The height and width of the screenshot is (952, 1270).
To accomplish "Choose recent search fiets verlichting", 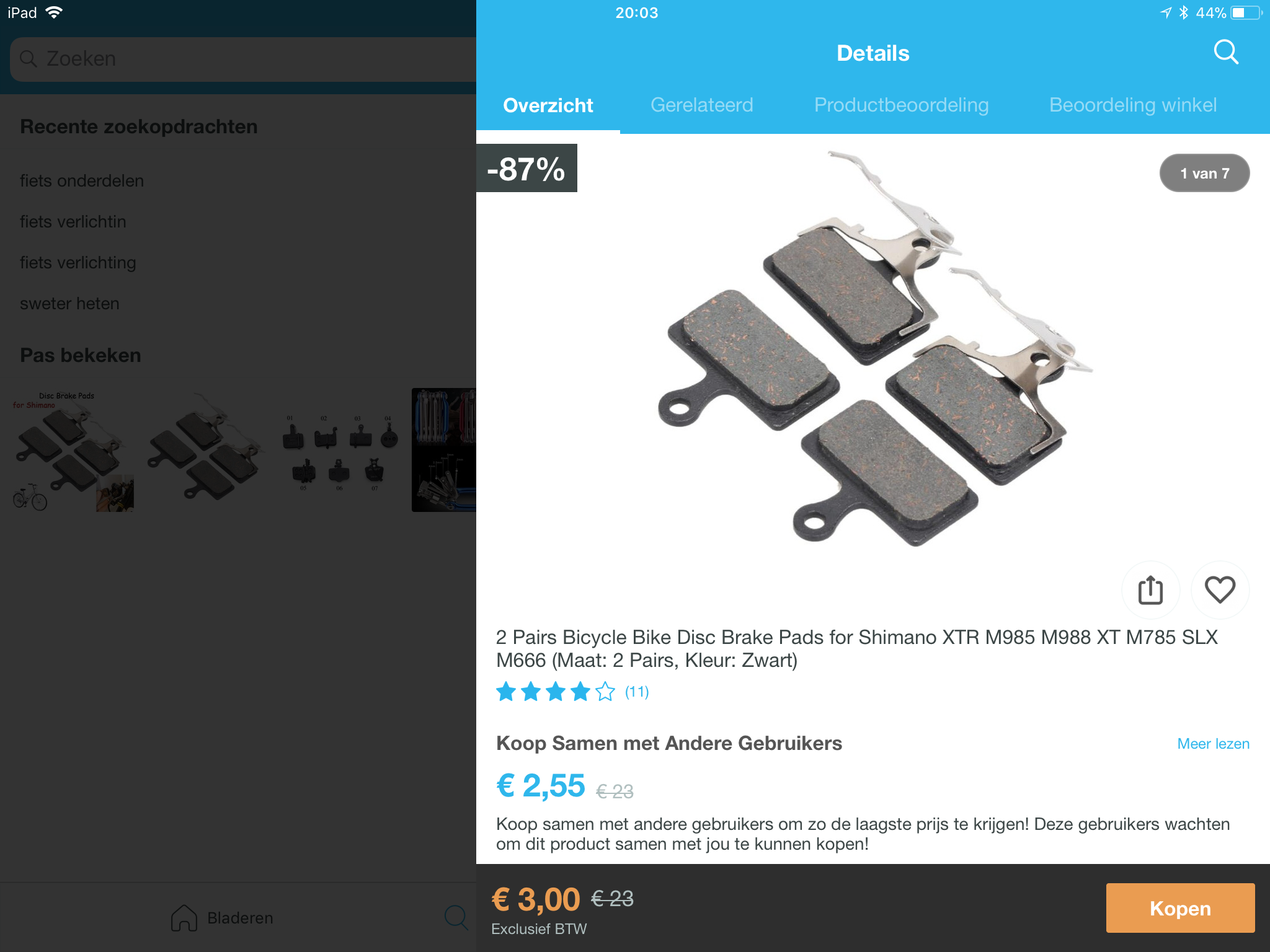I will (78, 263).
